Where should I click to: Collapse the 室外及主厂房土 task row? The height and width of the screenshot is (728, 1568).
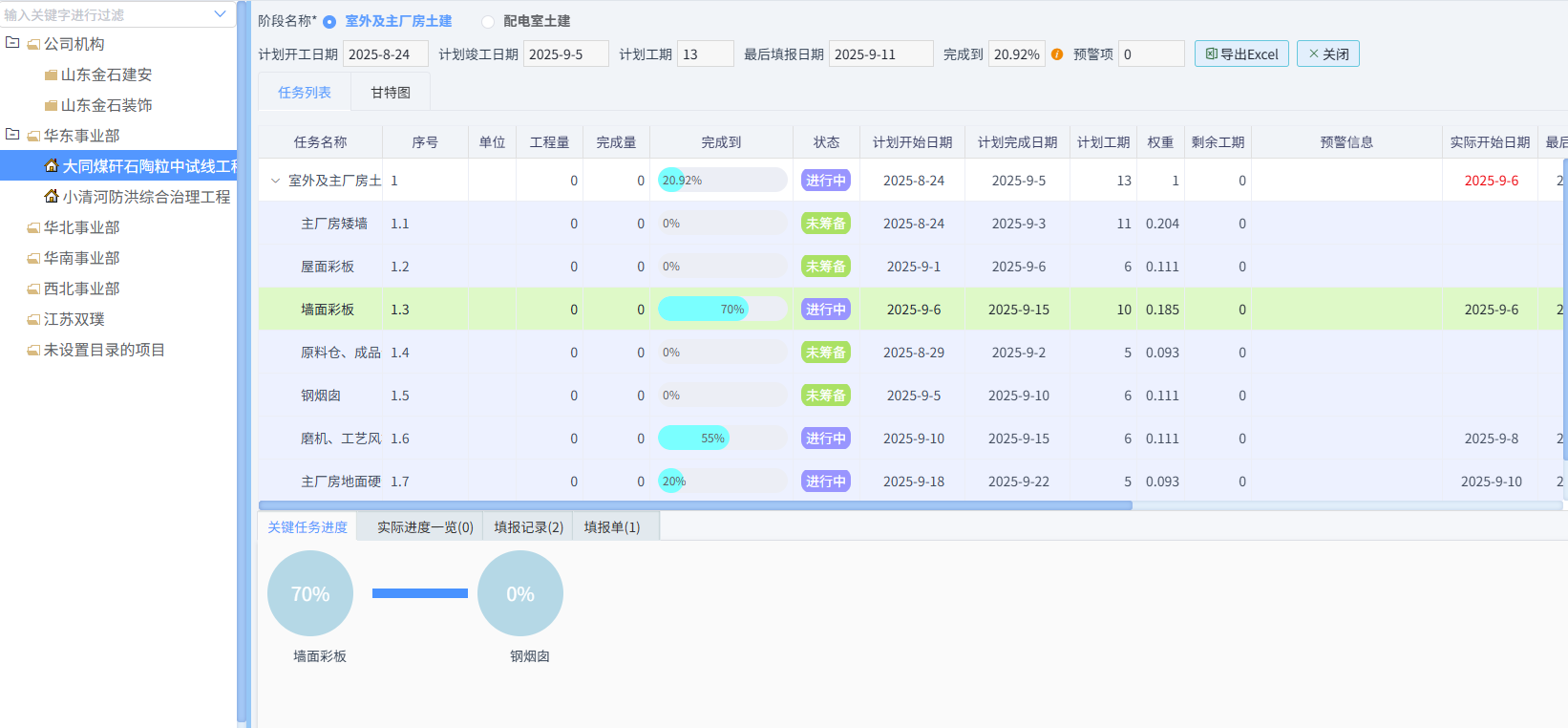click(x=275, y=181)
